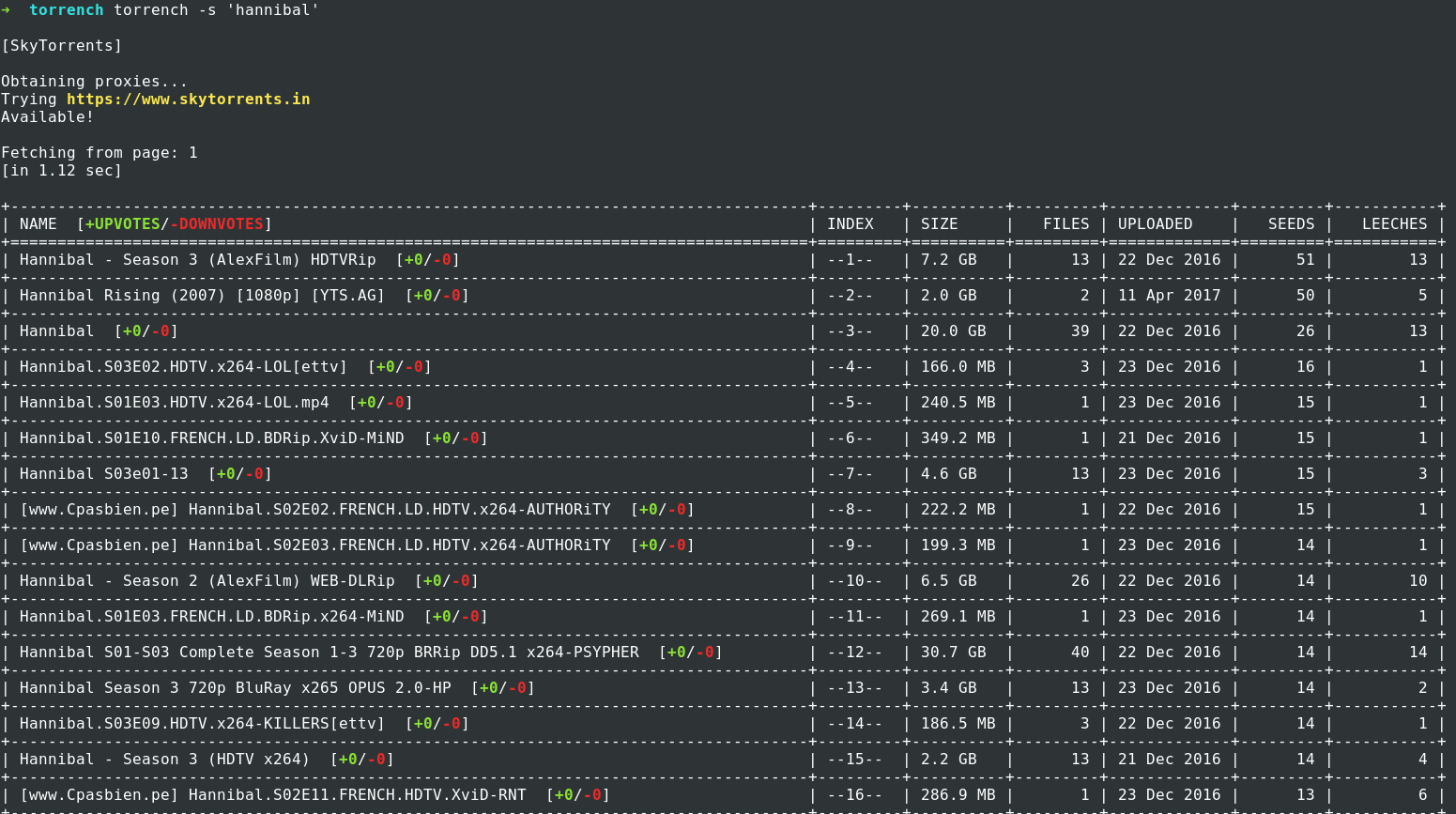Click the NAME column header
This screenshot has height=814, width=1456.
point(38,223)
